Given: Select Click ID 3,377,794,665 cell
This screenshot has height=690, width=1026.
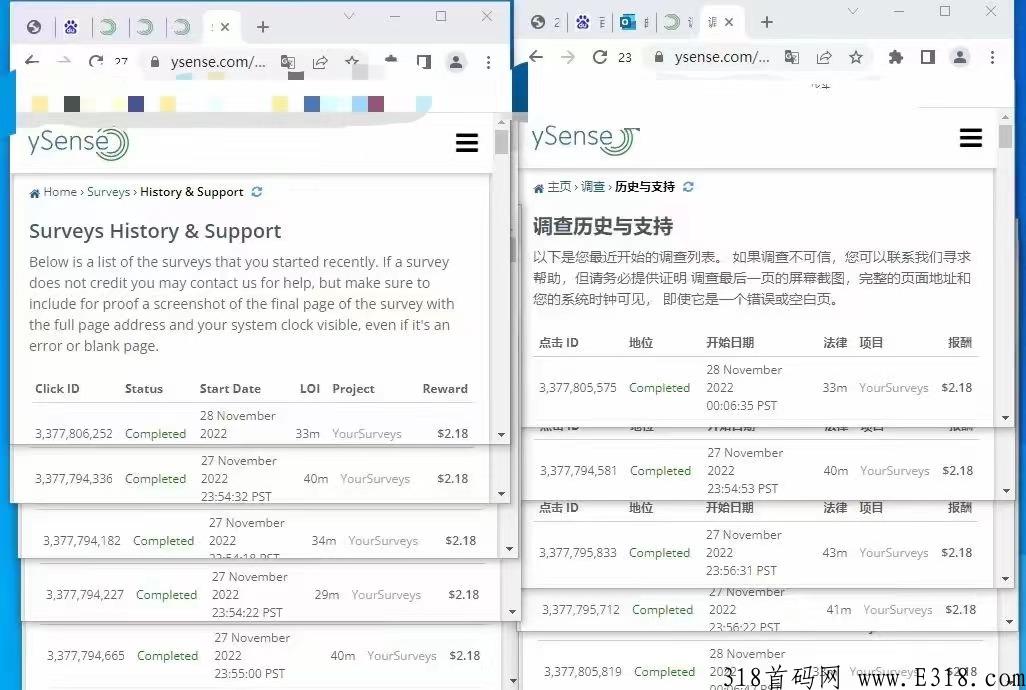Looking at the screenshot, I should tap(86, 655).
